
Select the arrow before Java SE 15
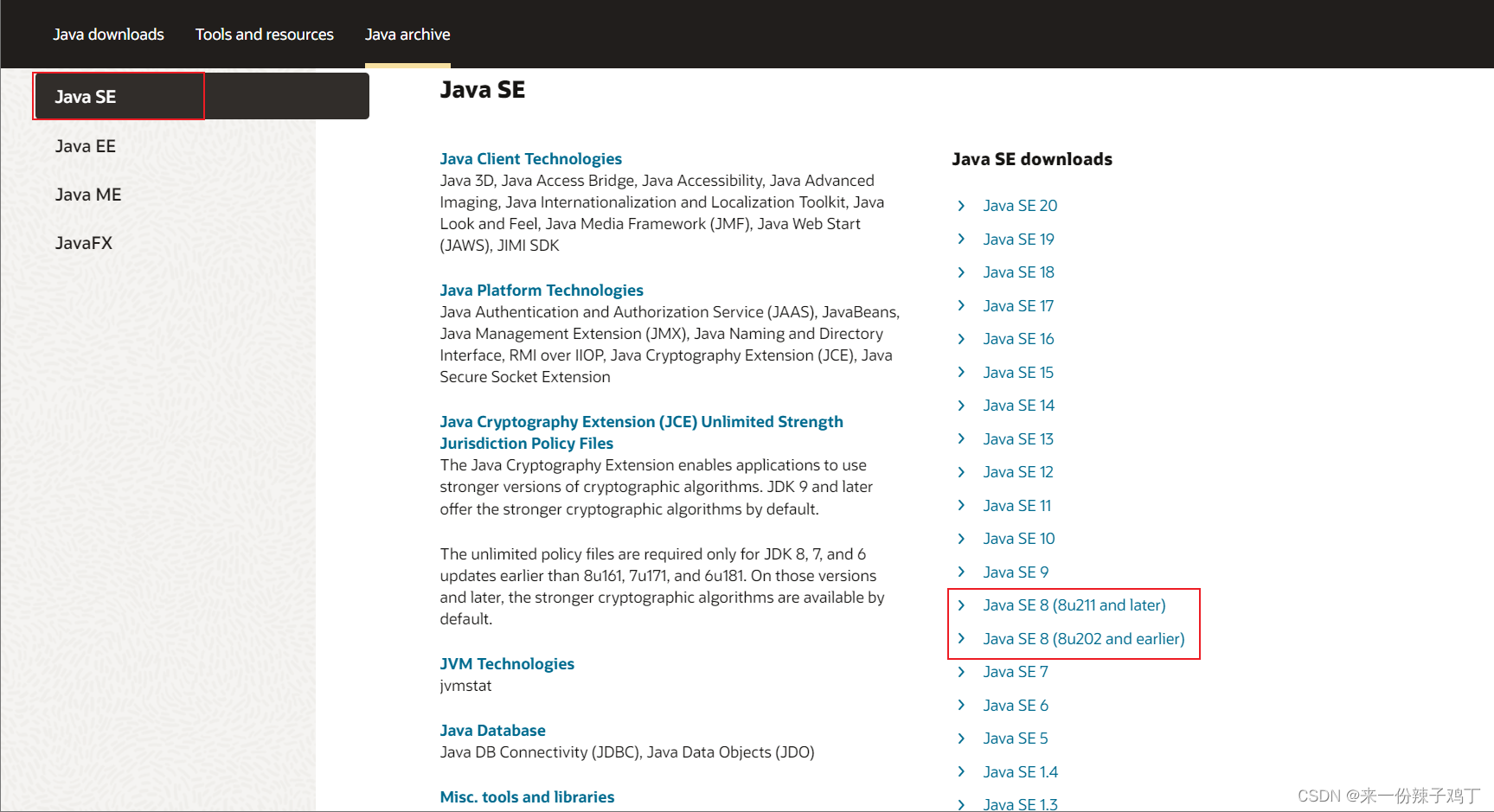click(961, 373)
